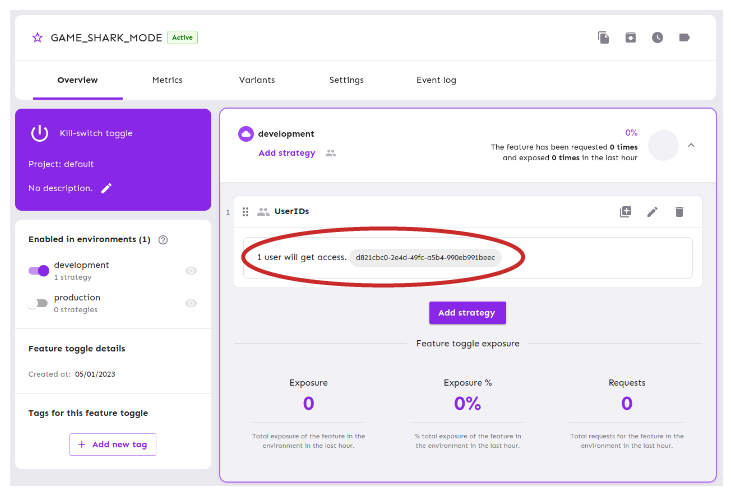Mark toggle as stale with clock icon

click(657, 37)
